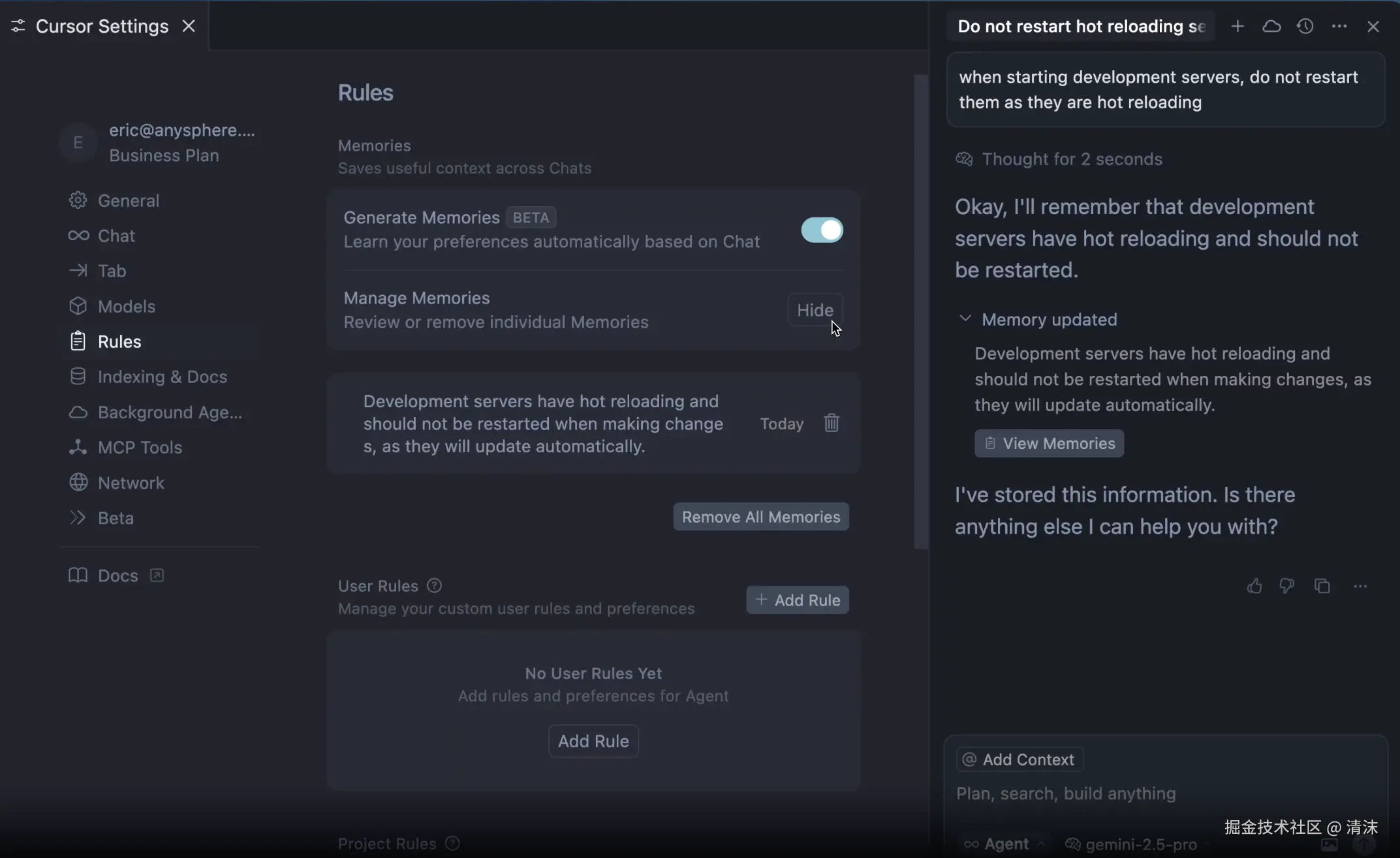Disable the Generate Memories toggle

(822, 230)
